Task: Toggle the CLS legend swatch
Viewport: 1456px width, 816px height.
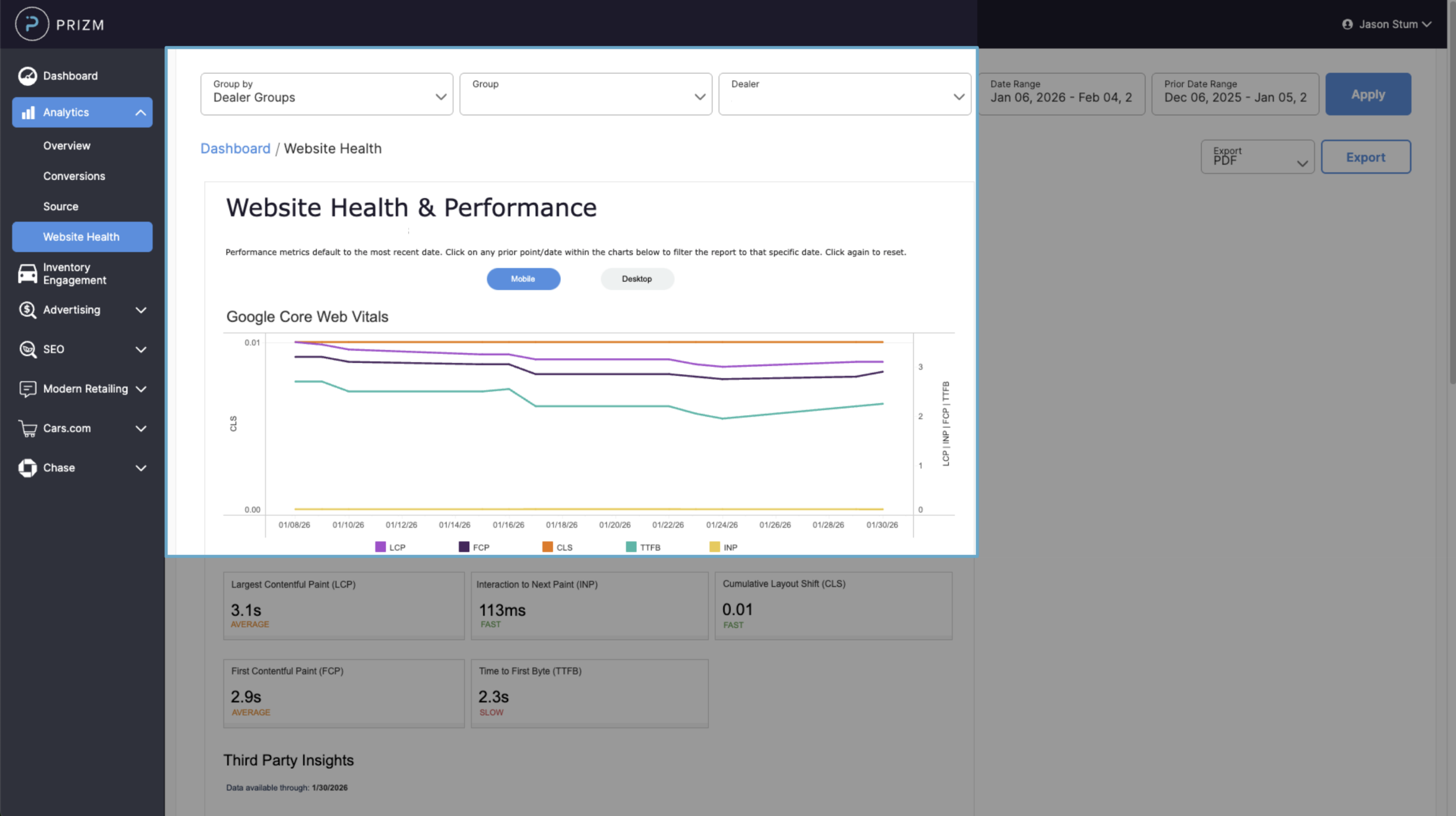Action: coord(548,547)
